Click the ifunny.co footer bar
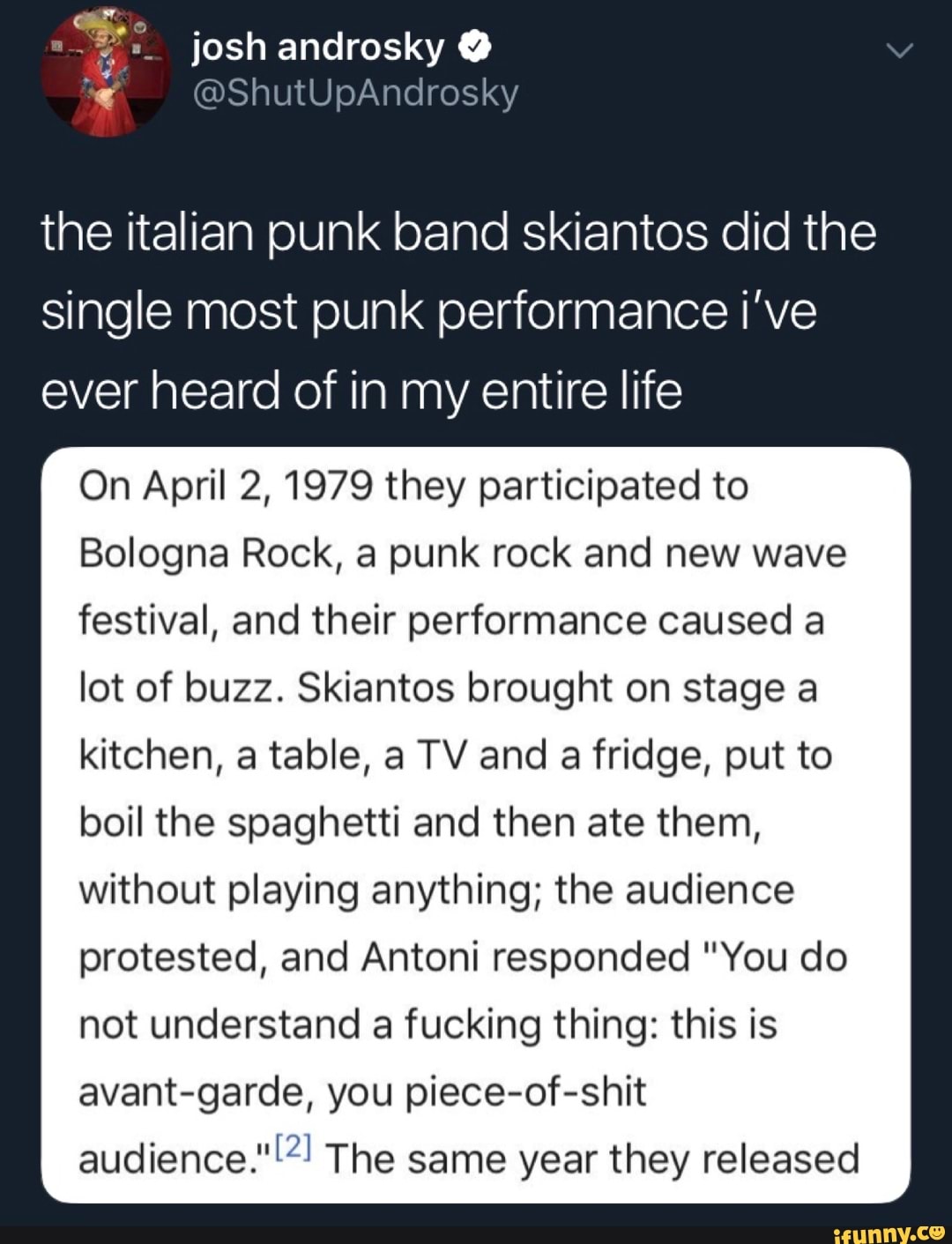This screenshot has height=1244, width=952. pyautogui.click(x=476, y=1232)
